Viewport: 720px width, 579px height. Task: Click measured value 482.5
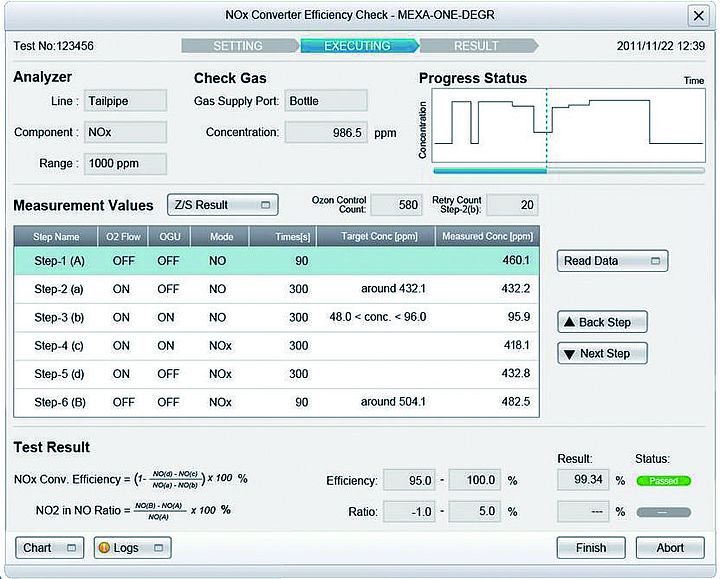pyautogui.click(x=516, y=402)
